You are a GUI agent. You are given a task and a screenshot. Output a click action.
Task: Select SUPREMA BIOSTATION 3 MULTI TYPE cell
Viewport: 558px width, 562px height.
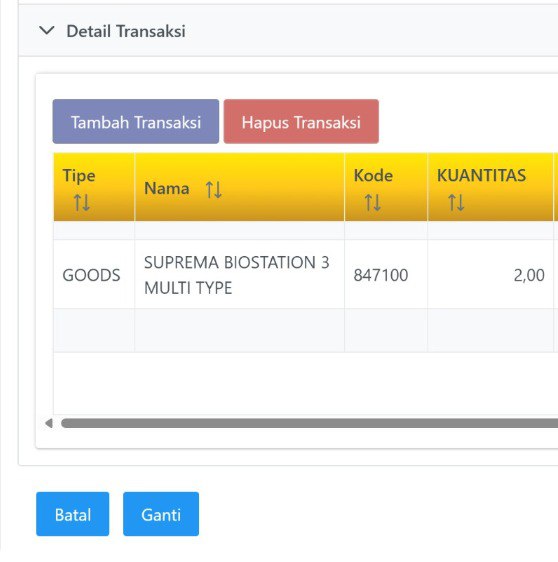pos(239,275)
